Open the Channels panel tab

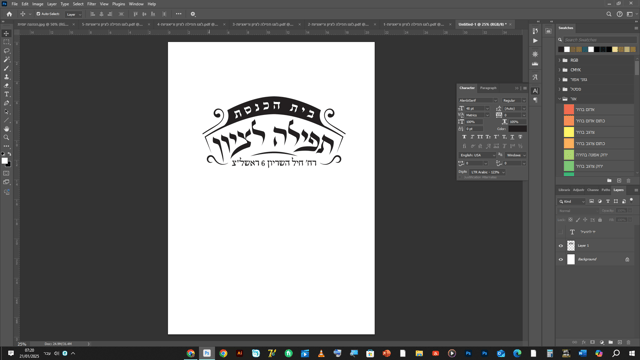593,190
